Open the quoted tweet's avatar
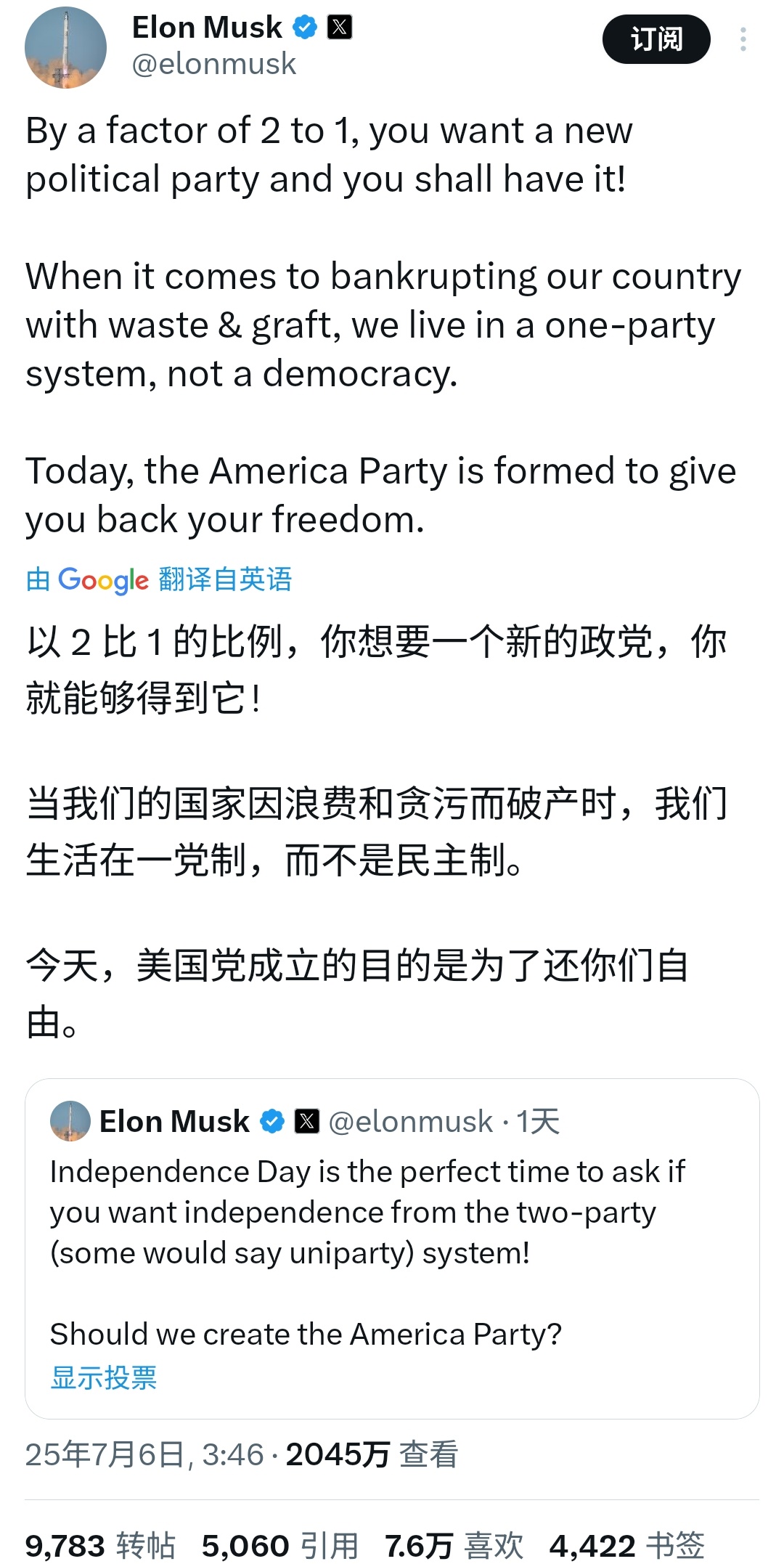The height and width of the screenshot is (1564, 784). coord(70,1121)
